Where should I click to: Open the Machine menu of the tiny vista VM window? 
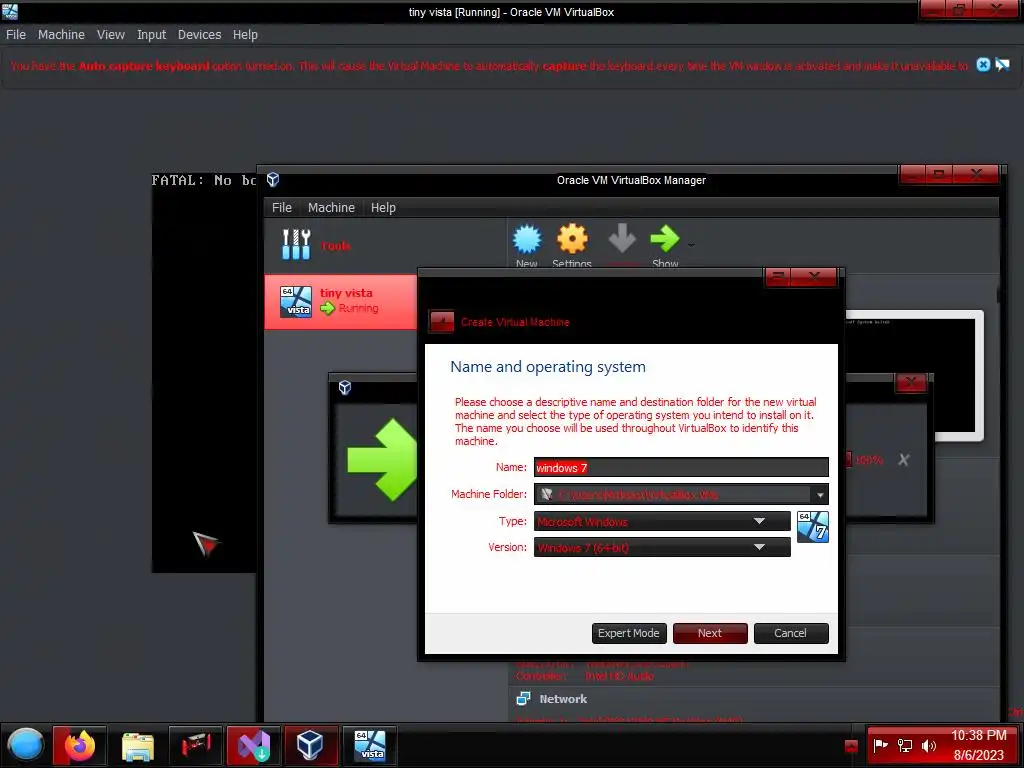pos(61,35)
